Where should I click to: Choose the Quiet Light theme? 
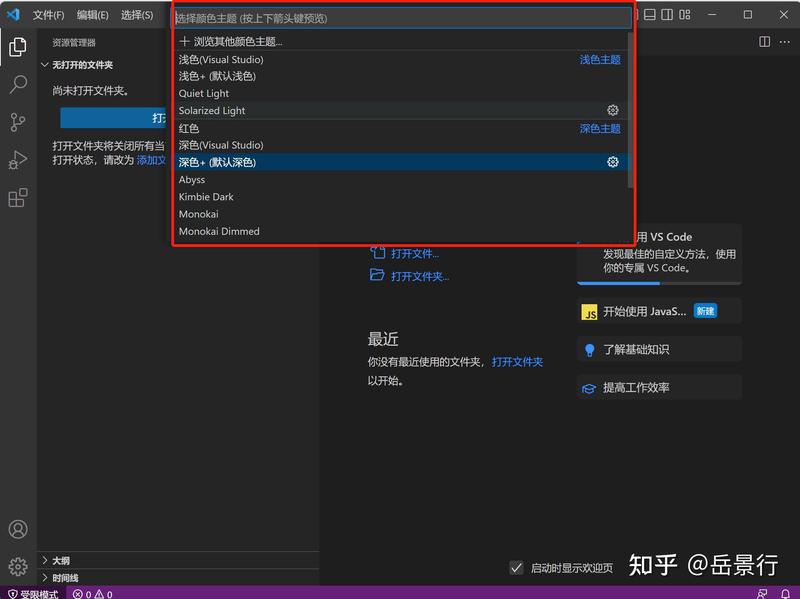coord(402,93)
